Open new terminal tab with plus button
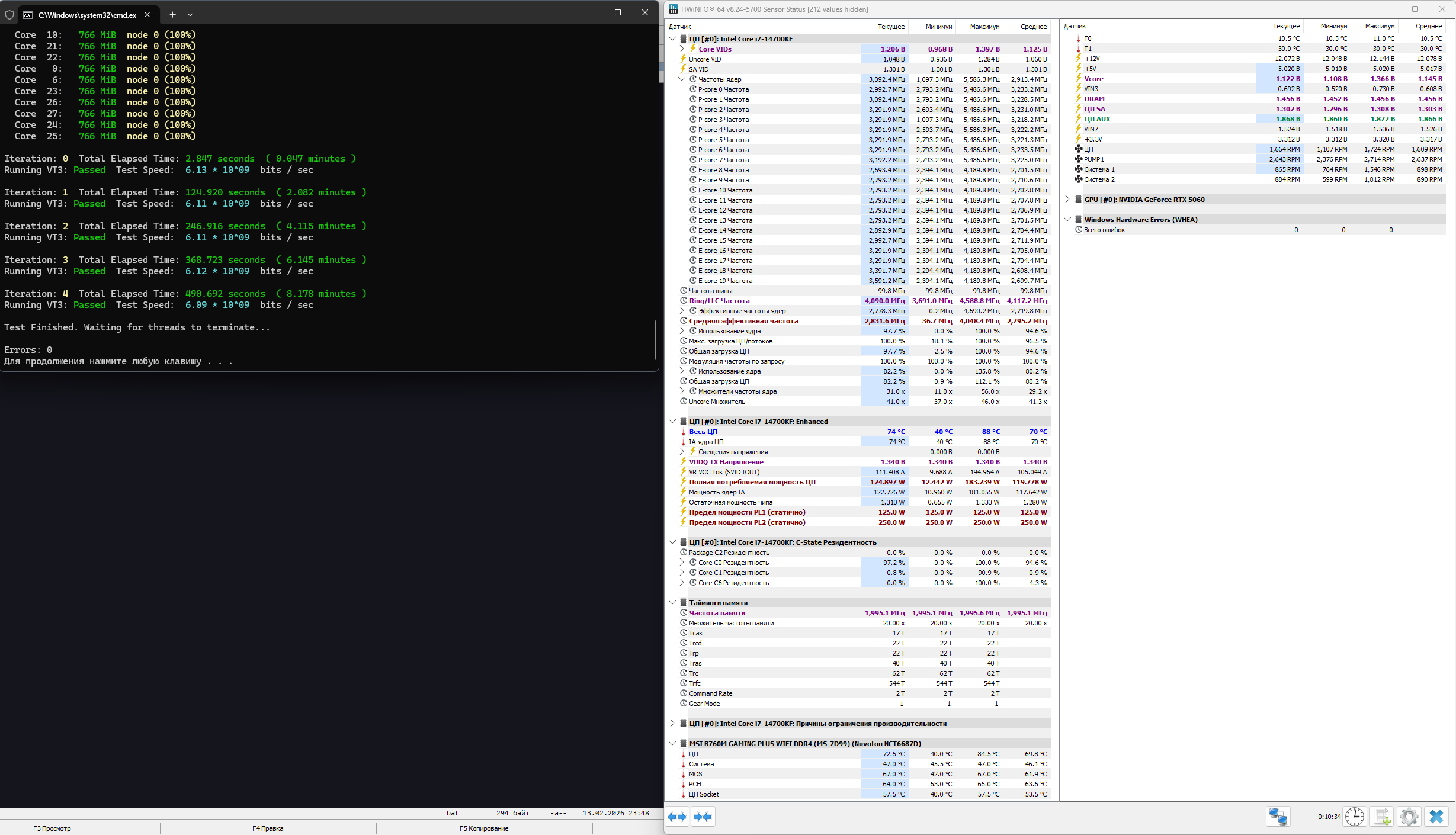The width and height of the screenshot is (1456, 835). click(172, 15)
